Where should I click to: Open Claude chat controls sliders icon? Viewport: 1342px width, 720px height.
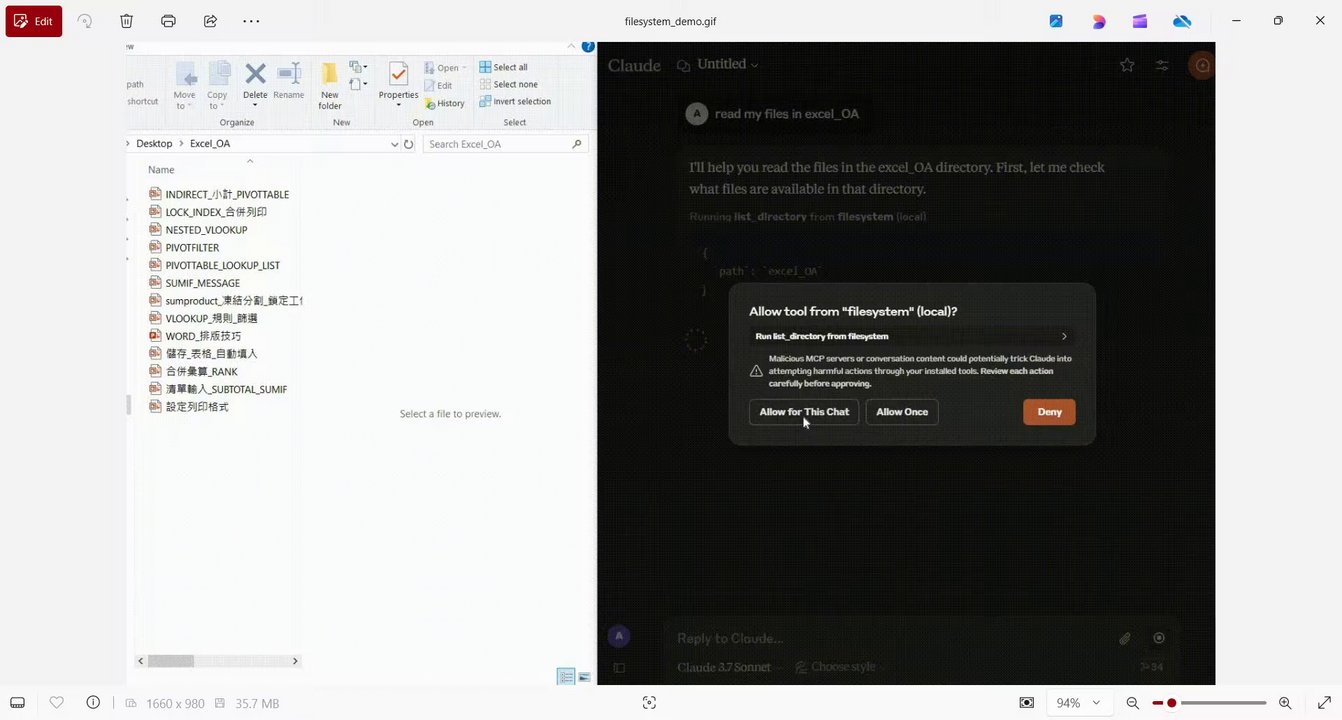(1162, 65)
